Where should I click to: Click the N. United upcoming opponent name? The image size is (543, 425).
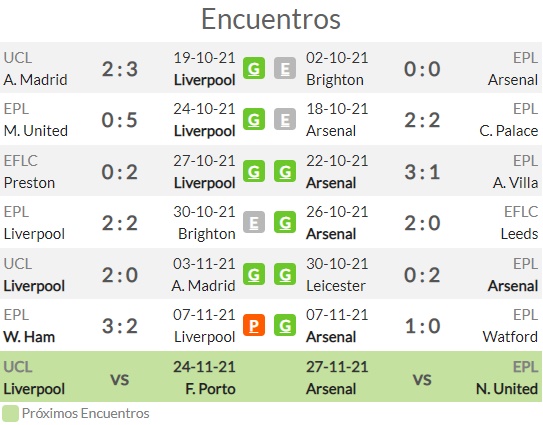pyautogui.click(x=507, y=389)
